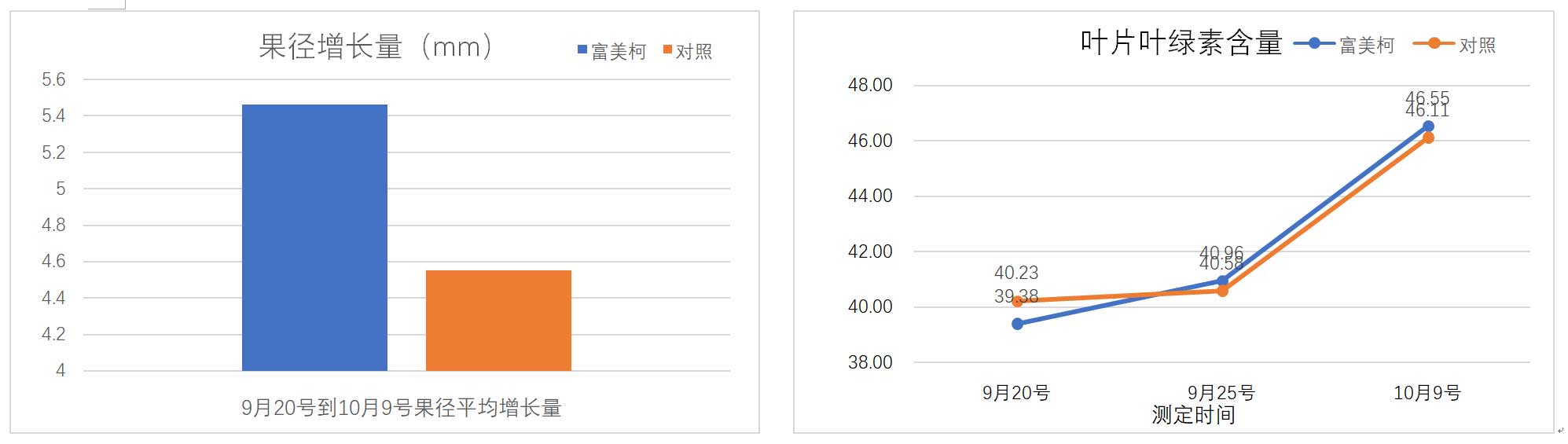This screenshot has height=444, width=1568.
Task: Click the 46.55 data label
Action: (x=1427, y=96)
